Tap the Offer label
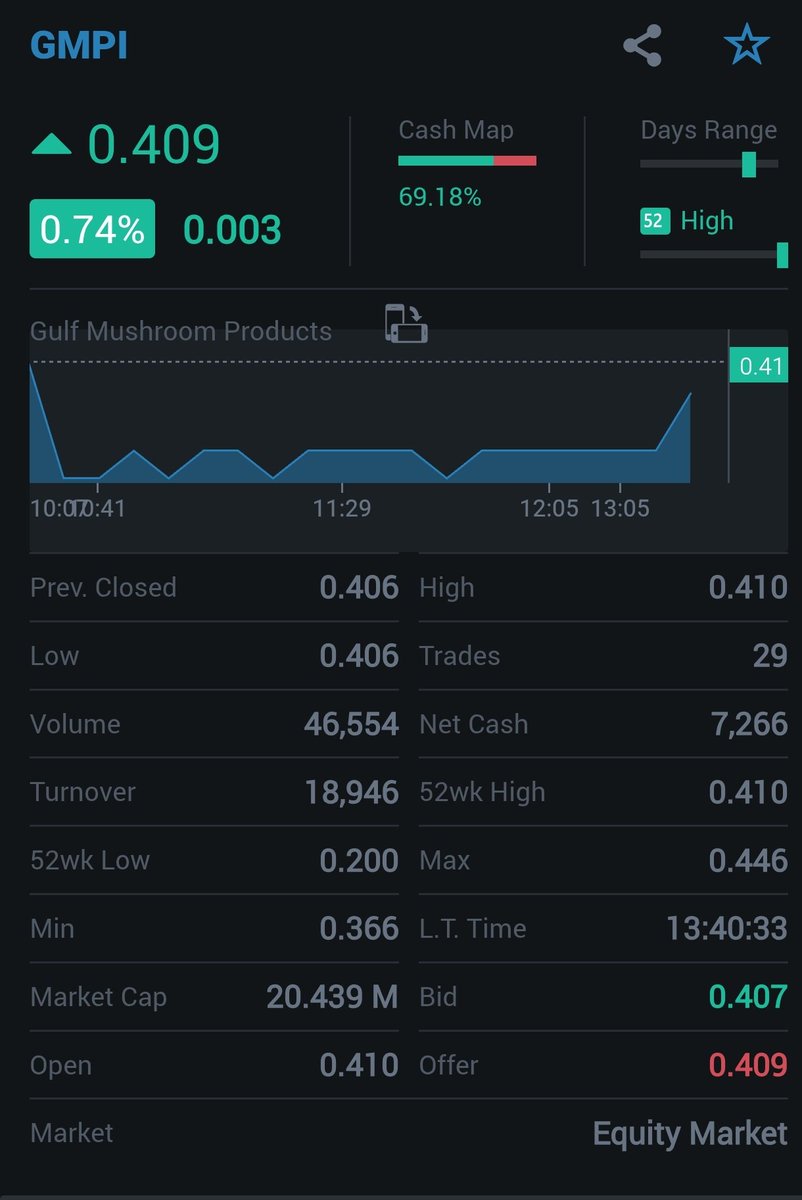 [449, 1065]
